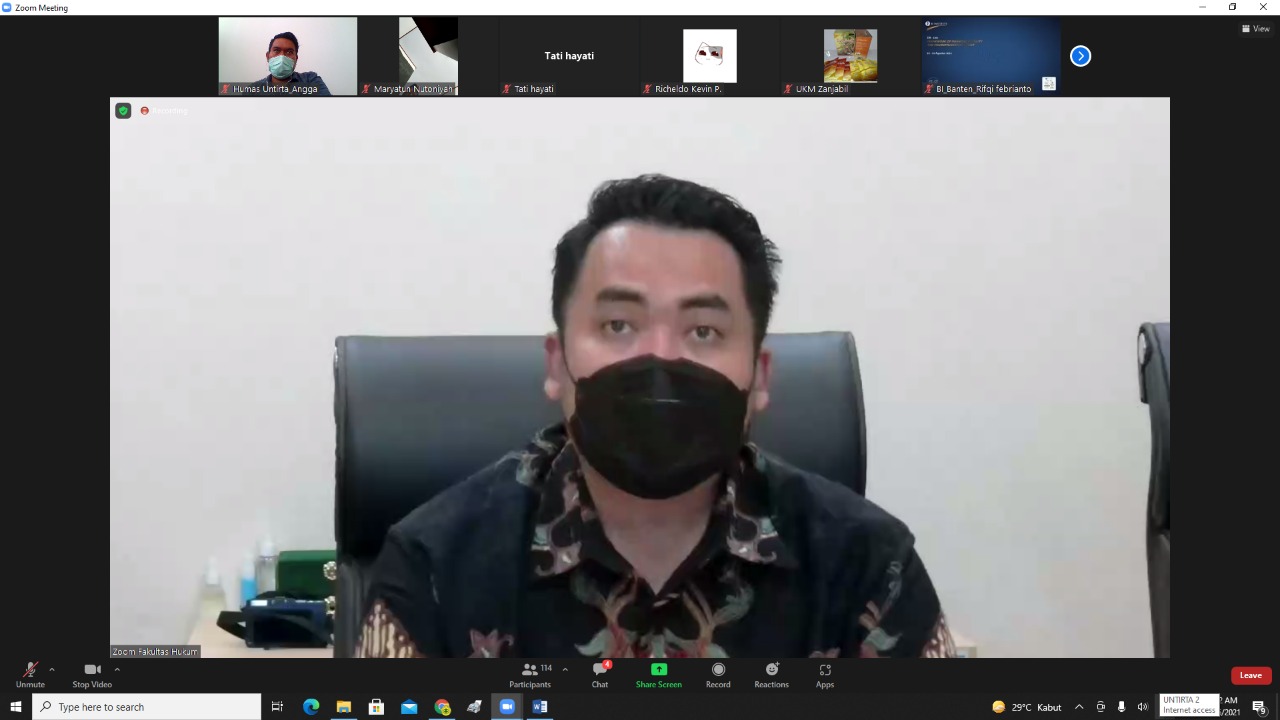Open audio options arrow beside Unmute

[52, 670]
